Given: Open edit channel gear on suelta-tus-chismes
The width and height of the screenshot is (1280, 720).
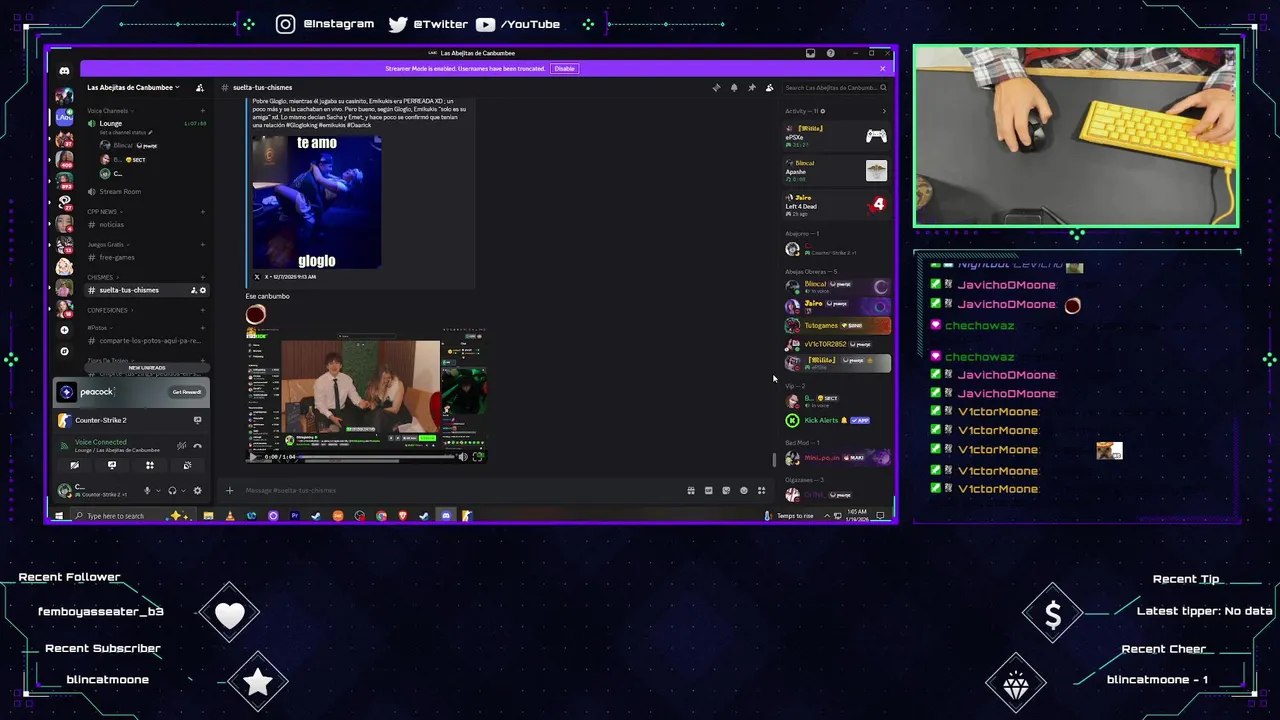Looking at the screenshot, I should (203, 290).
